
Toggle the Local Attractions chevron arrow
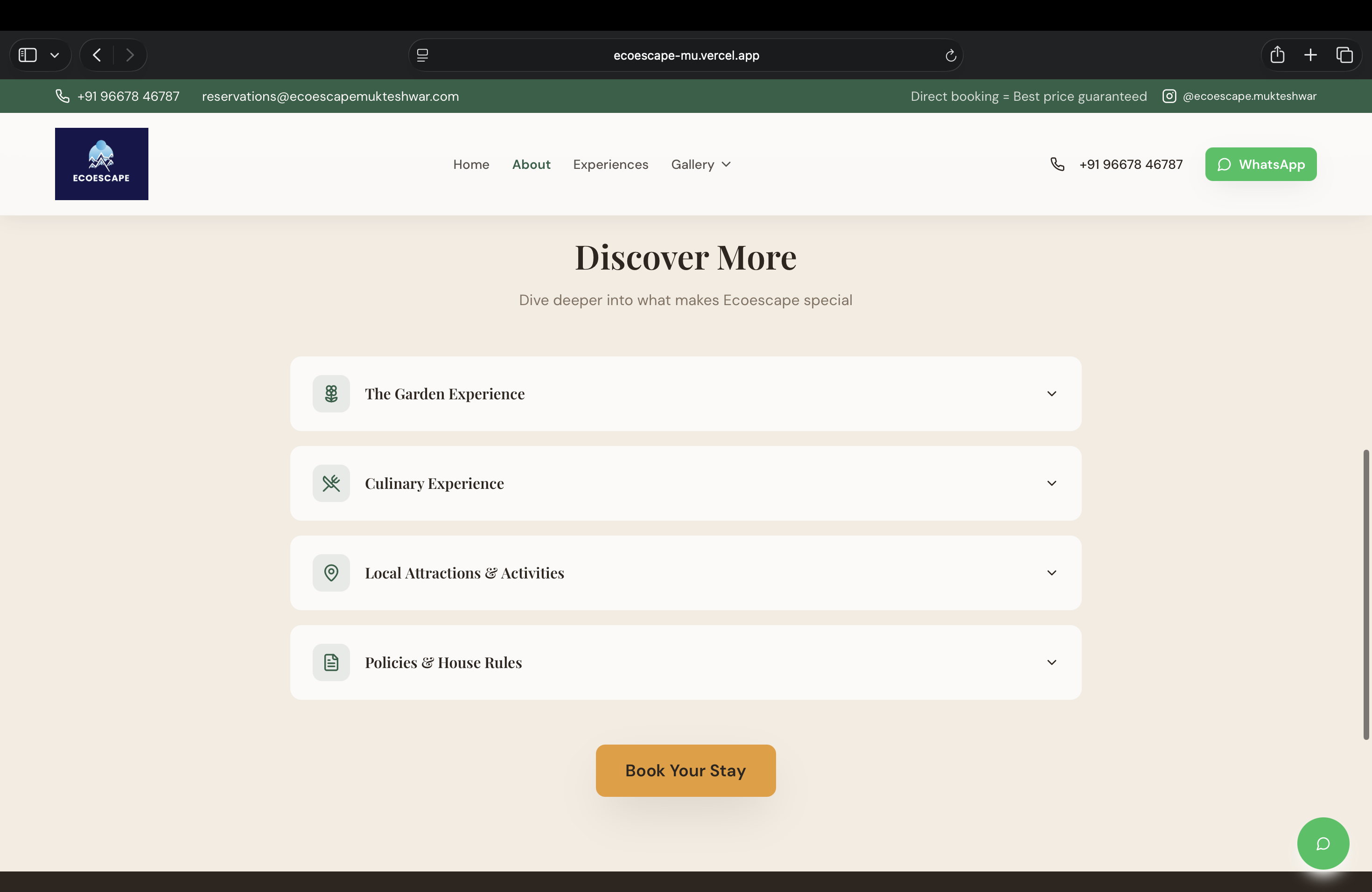(x=1051, y=573)
